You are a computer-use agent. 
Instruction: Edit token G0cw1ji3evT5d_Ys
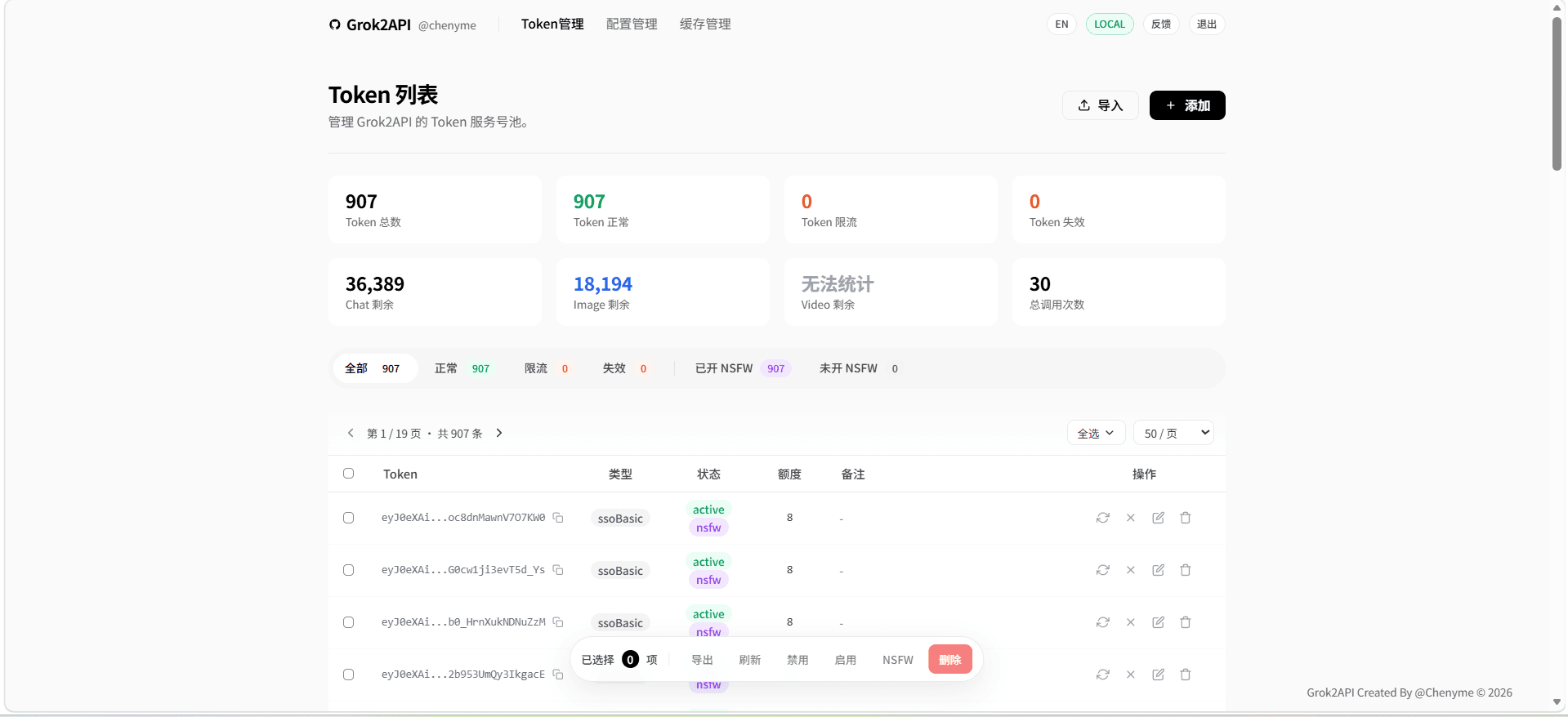1158,570
